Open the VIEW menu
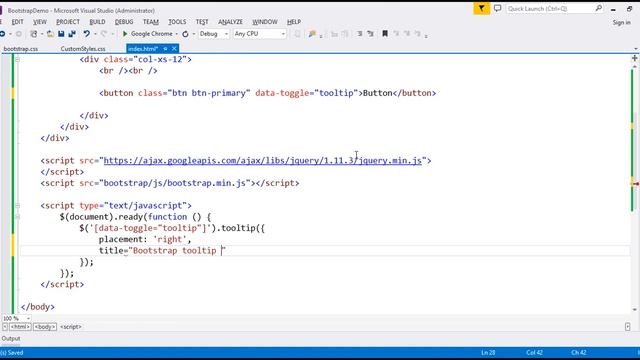640x360 pixels. [x=40, y=22]
